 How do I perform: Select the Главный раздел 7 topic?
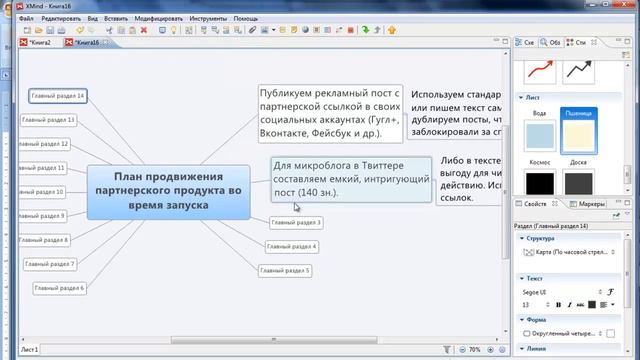click(x=50, y=264)
